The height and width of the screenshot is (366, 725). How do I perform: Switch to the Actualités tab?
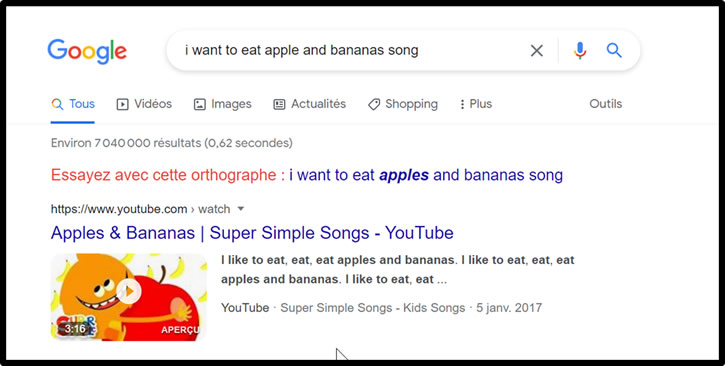tap(309, 104)
